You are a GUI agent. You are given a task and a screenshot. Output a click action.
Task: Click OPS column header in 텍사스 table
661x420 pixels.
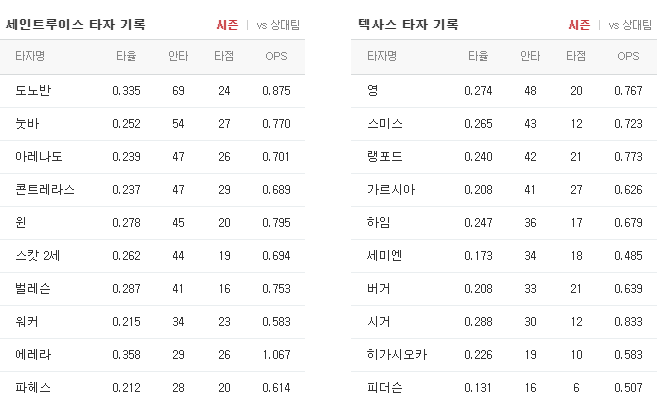point(628,56)
